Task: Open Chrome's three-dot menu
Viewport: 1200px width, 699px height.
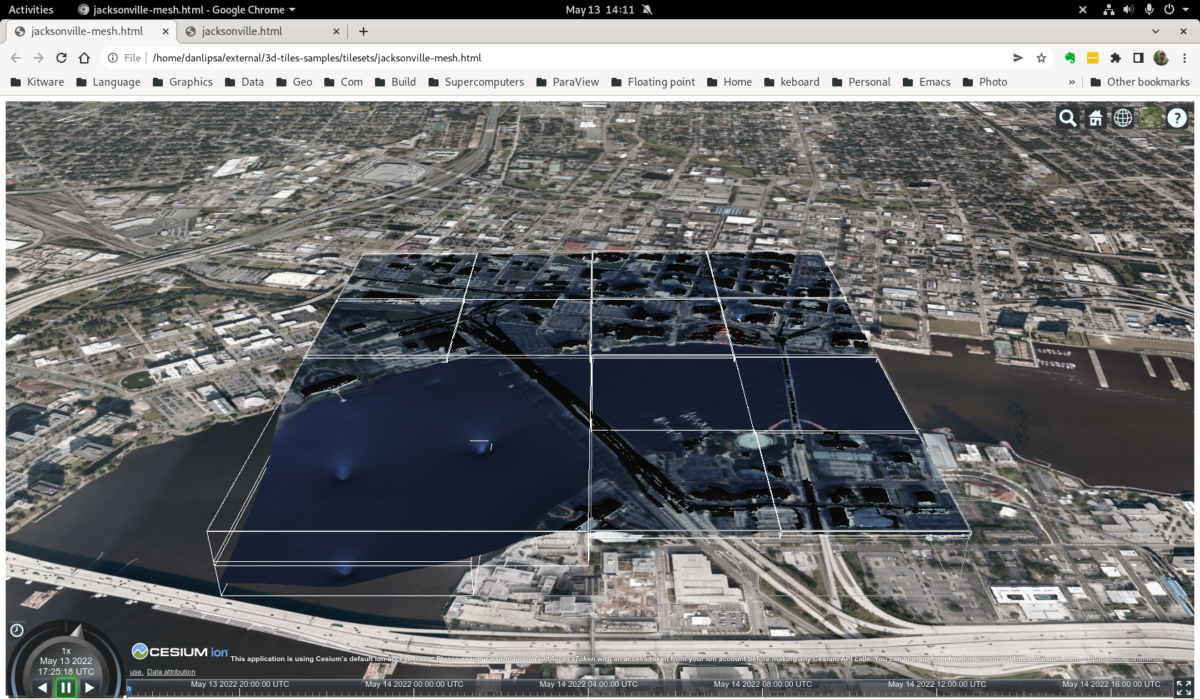Action: (x=1186, y=60)
